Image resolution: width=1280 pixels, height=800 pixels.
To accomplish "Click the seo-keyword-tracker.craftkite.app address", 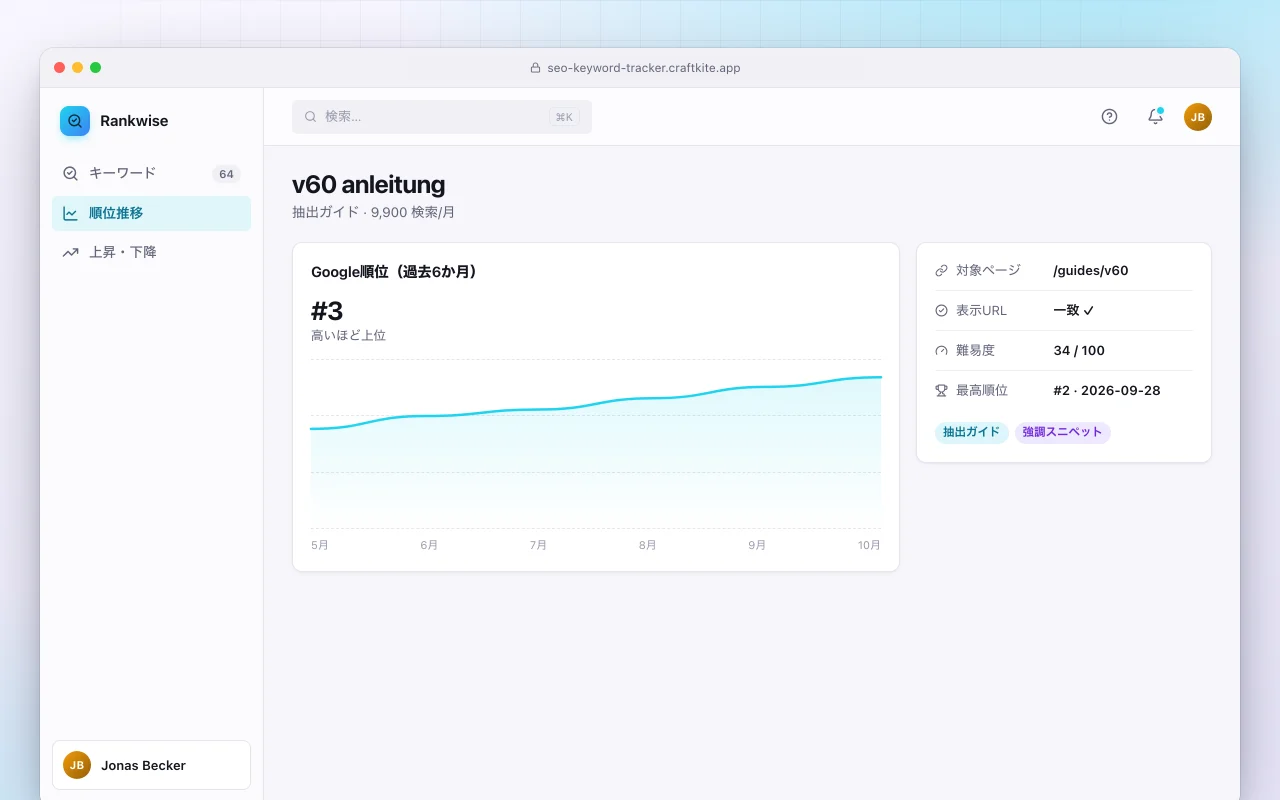I will [x=644, y=68].
